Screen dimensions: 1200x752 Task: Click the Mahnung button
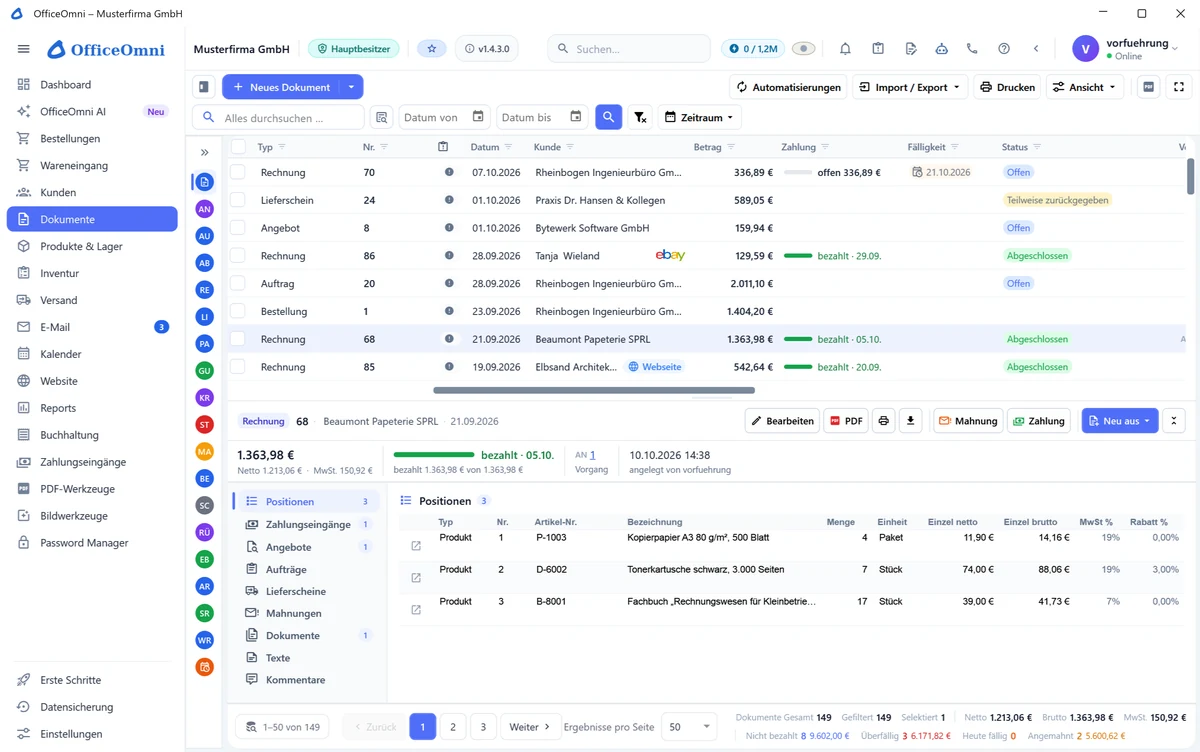[x=968, y=421]
